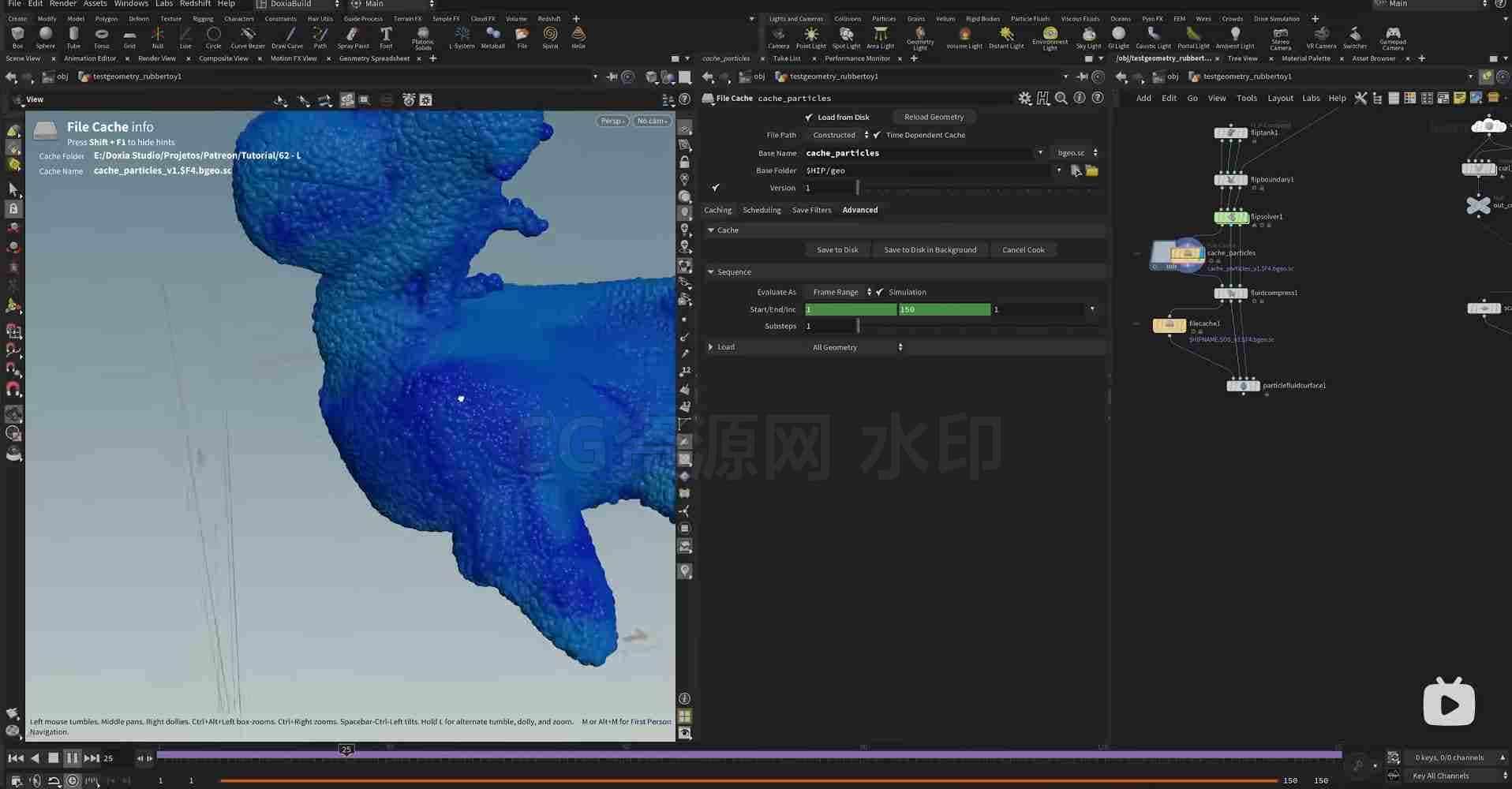
Task: Click Save to Disk in Background
Action: [x=930, y=249]
